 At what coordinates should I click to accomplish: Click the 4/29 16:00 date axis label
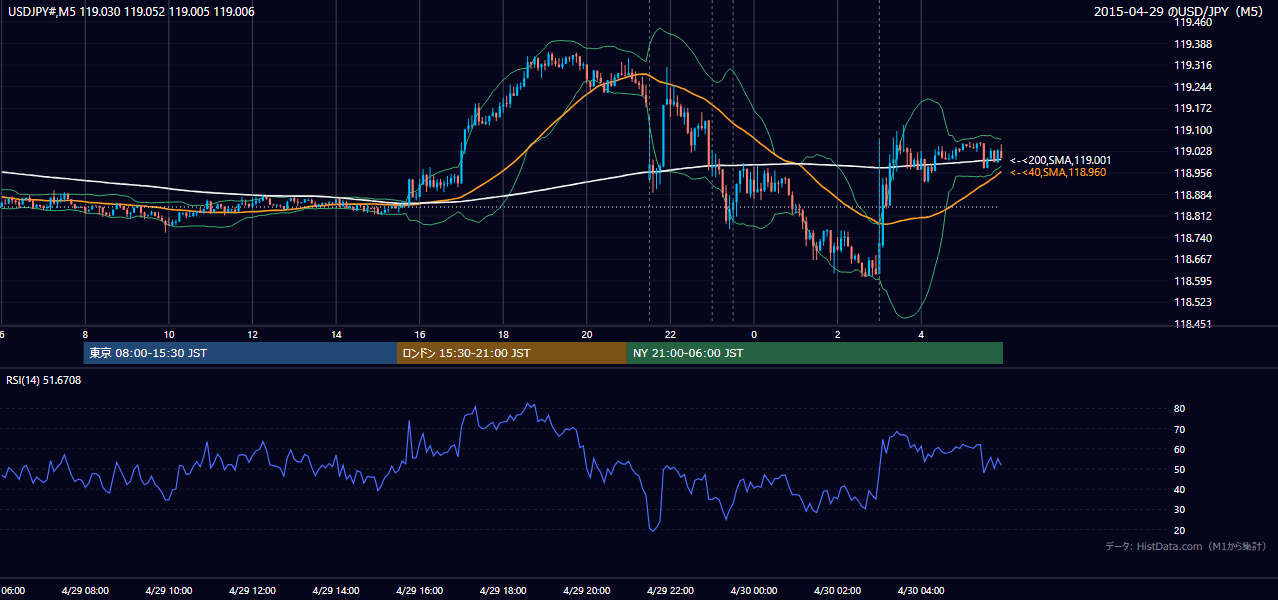pyautogui.click(x=420, y=591)
